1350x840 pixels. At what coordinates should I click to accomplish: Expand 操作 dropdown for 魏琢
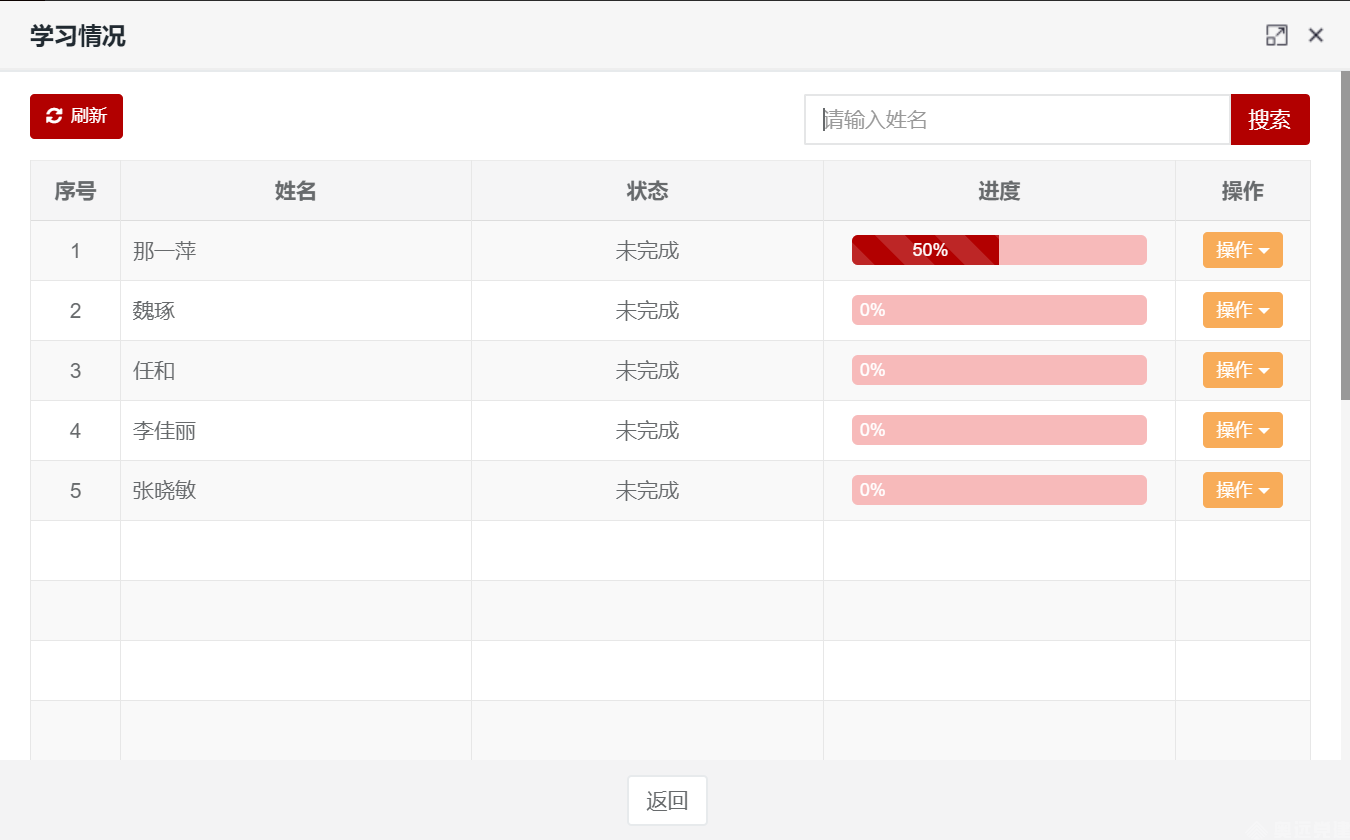(1242, 310)
